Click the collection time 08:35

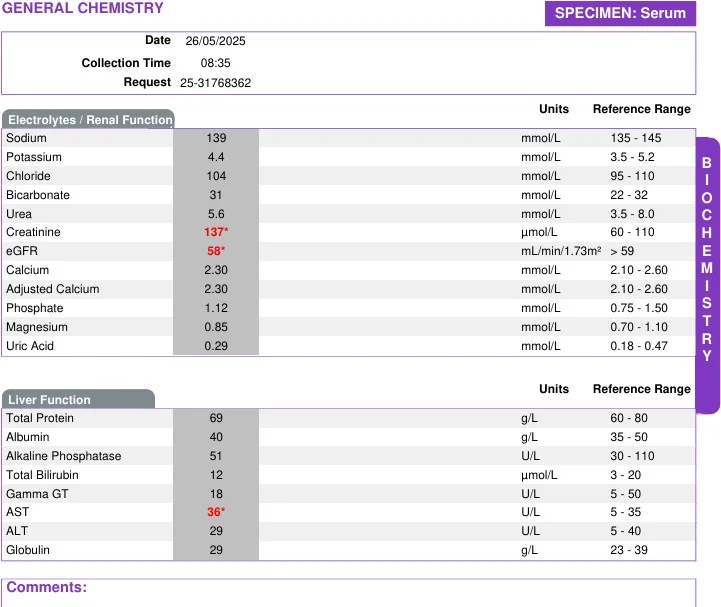point(215,62)
